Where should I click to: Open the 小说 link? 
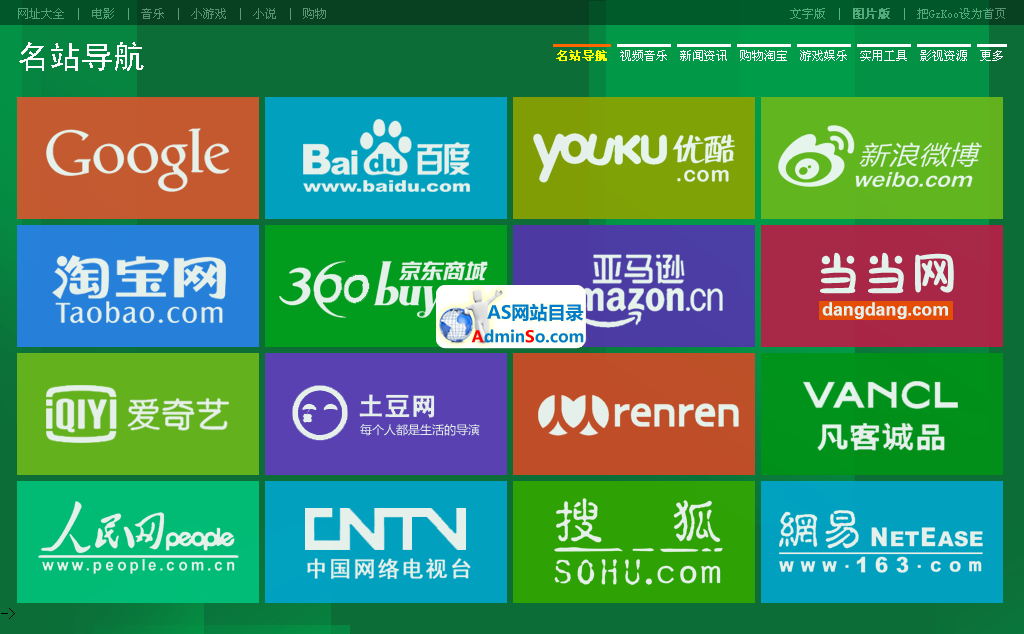[x=264, y=14]
